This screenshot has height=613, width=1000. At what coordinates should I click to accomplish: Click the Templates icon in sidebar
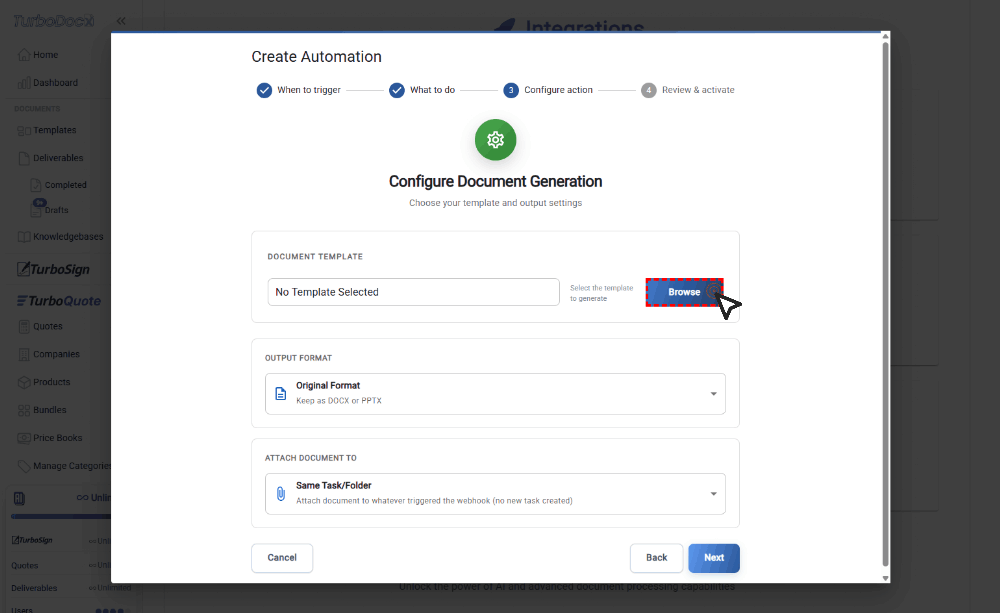[24, 130]
